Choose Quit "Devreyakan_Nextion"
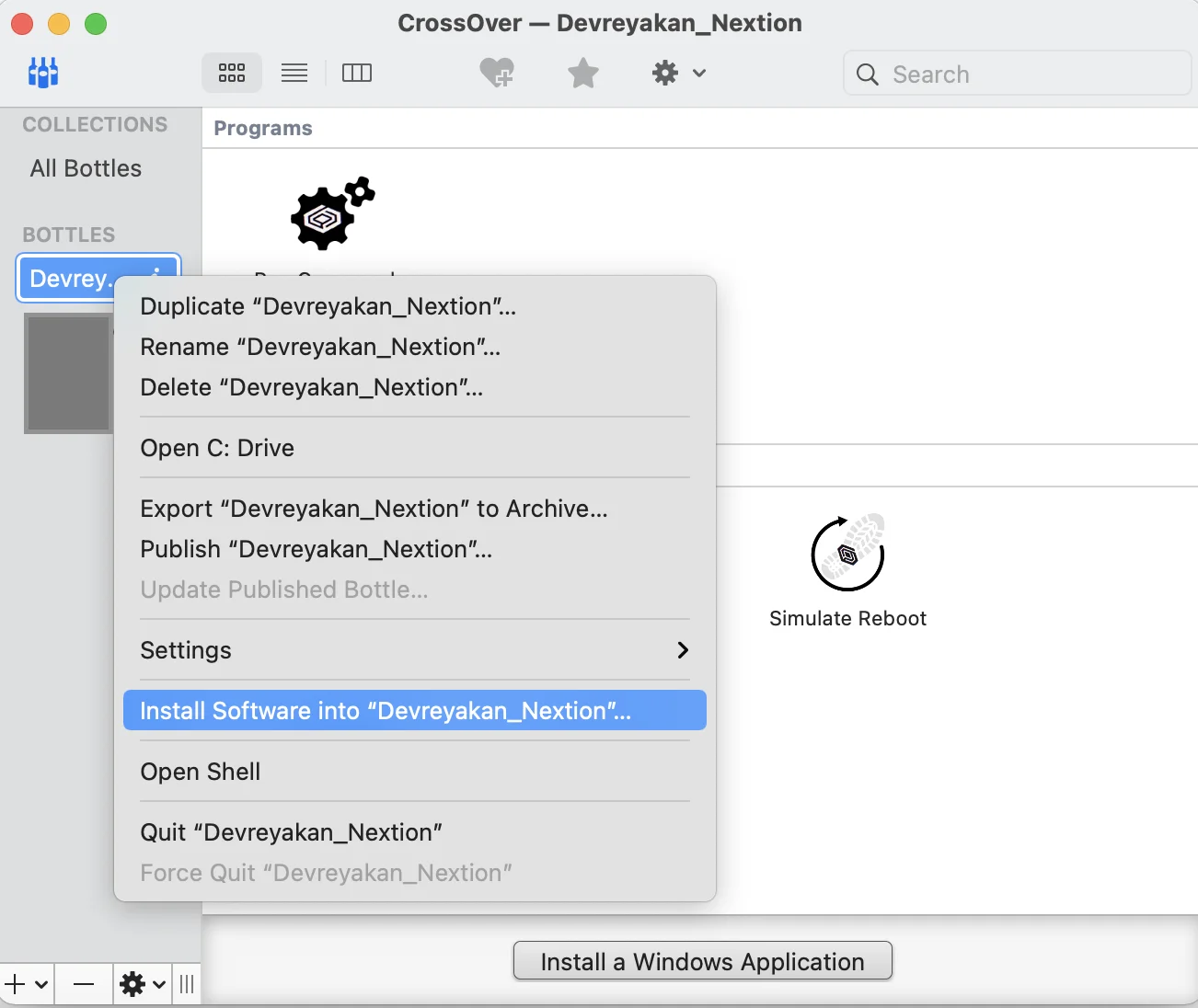Image resolution: width=1198 pixels, height=1008 pixels. 415,832
